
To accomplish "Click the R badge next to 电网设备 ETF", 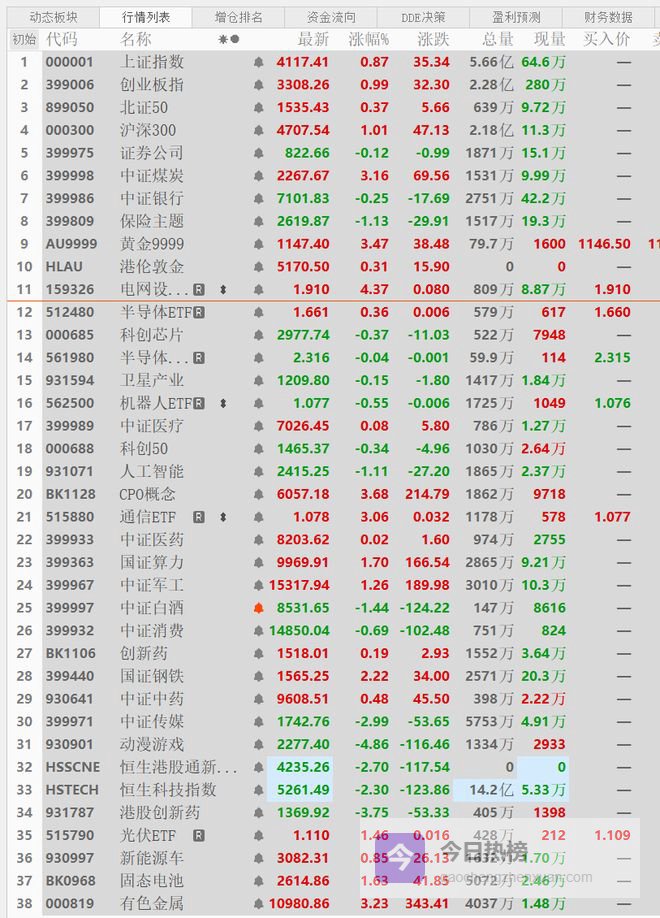I will (x=199, y=290).
